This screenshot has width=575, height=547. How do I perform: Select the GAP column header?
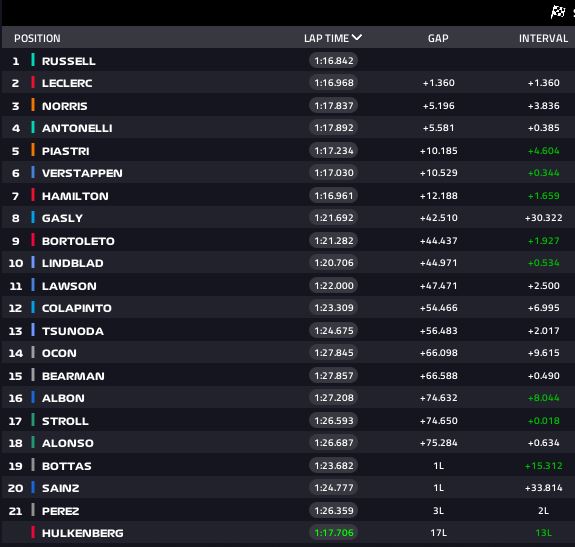coord(438,38)
